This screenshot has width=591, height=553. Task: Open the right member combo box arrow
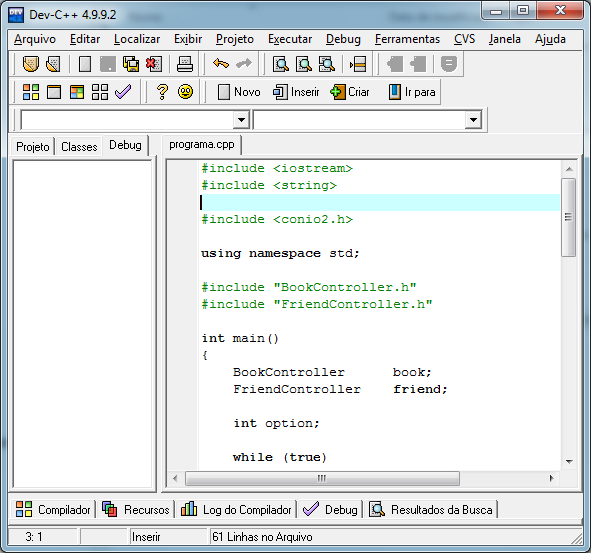pyautogui.click(x=473, y=120)
